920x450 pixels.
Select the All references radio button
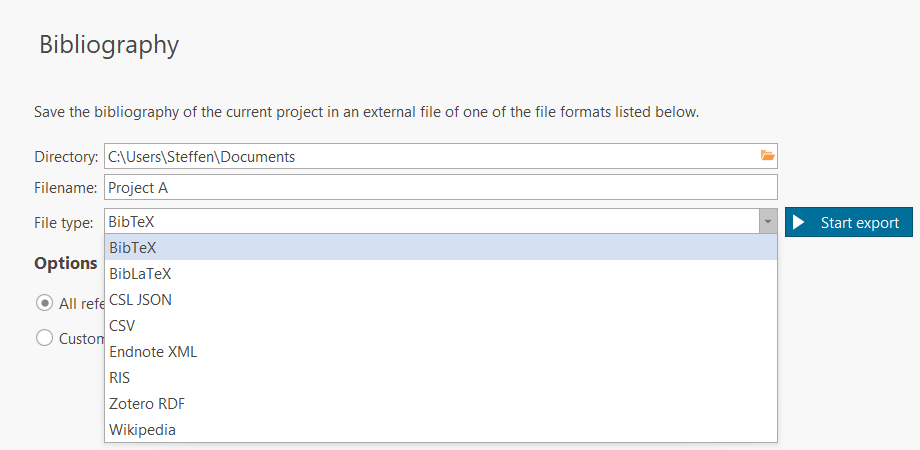pyautogui.click(x=44, y=302)
